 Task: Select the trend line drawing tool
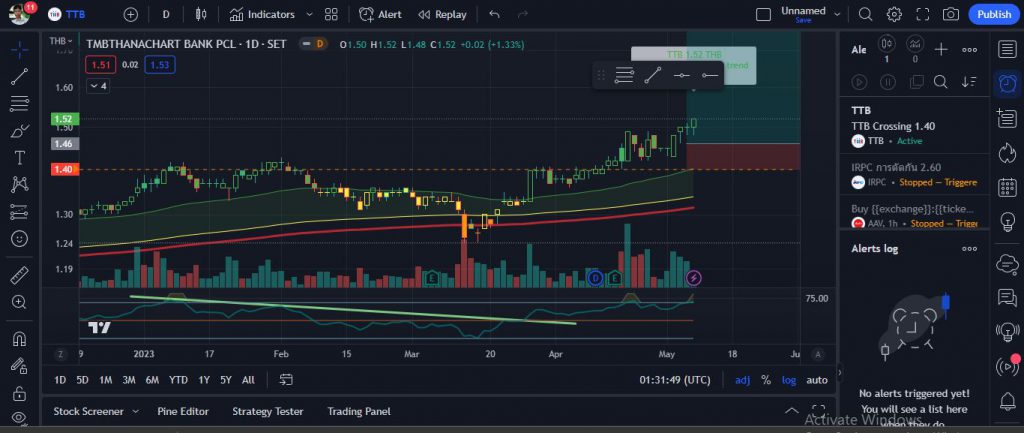pos(20,76)
